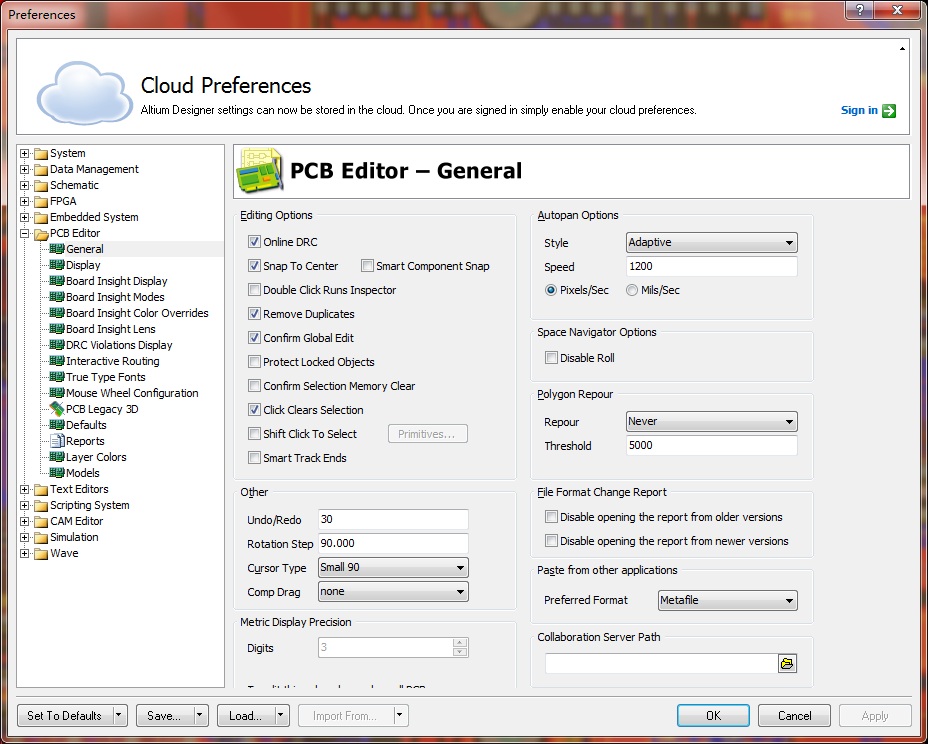Open the Polygon Repour dropdown
Screen dimensions: 928x744
(711, 421)
